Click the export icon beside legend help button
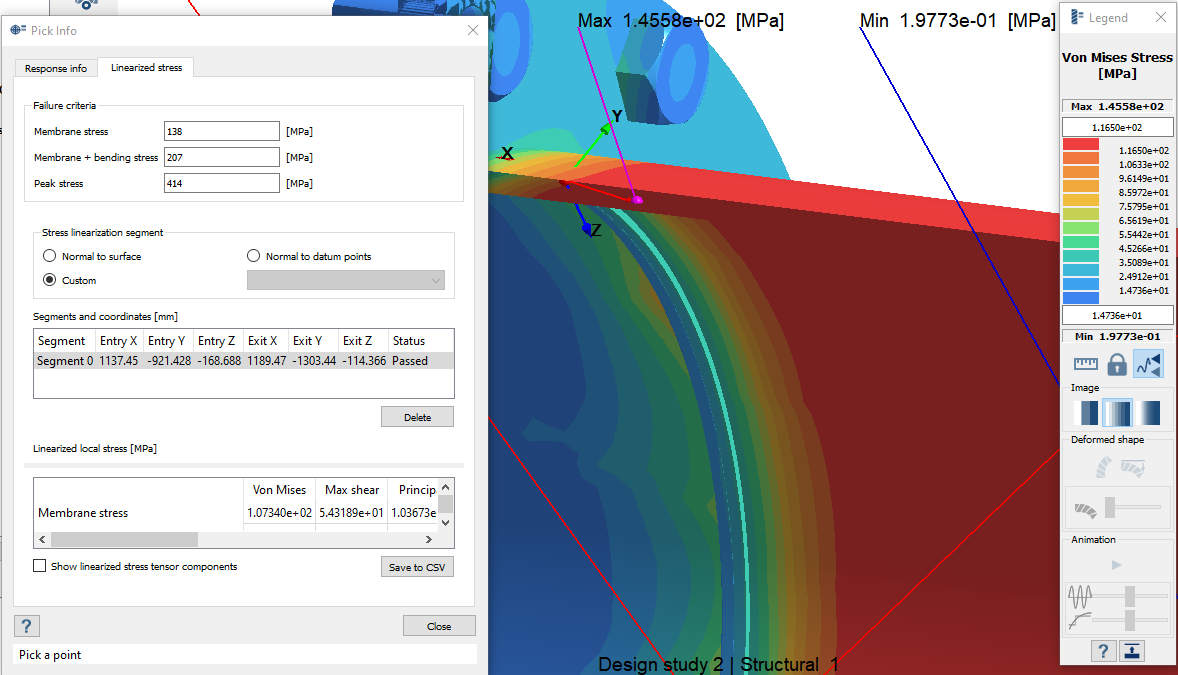 pos(1131,650)
